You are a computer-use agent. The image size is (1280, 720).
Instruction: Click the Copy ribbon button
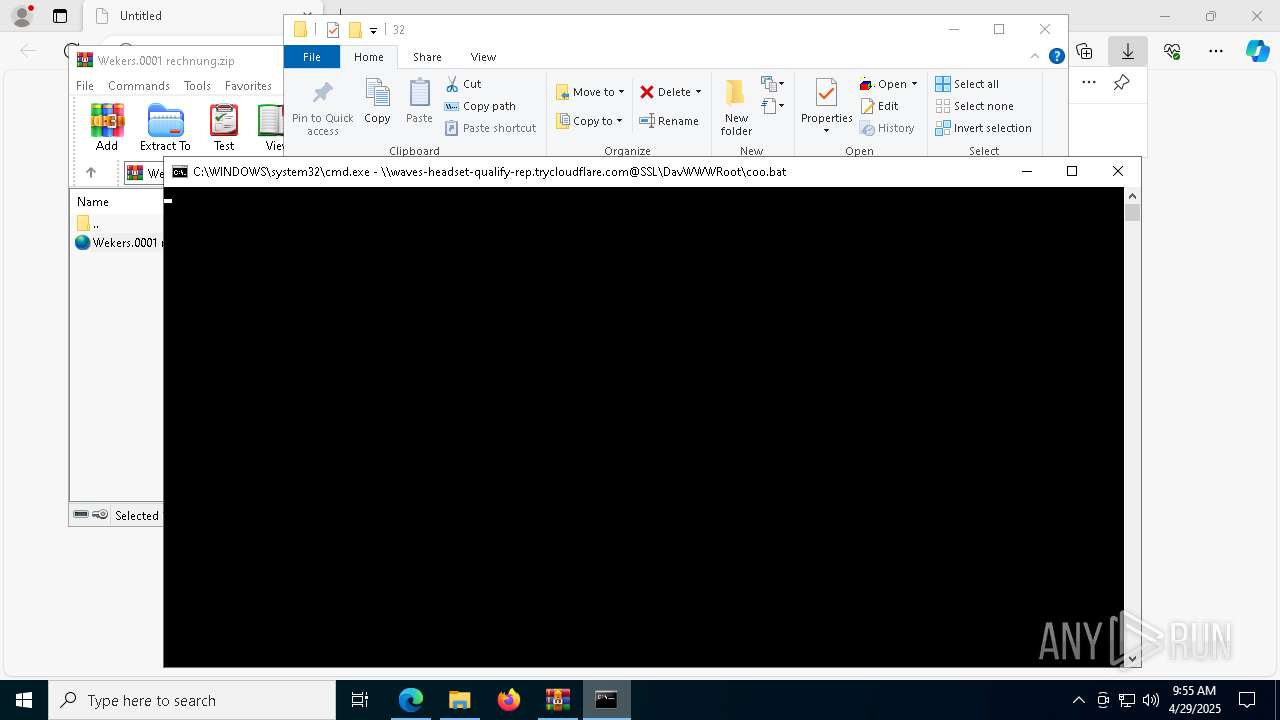click(x=377, y=102)
